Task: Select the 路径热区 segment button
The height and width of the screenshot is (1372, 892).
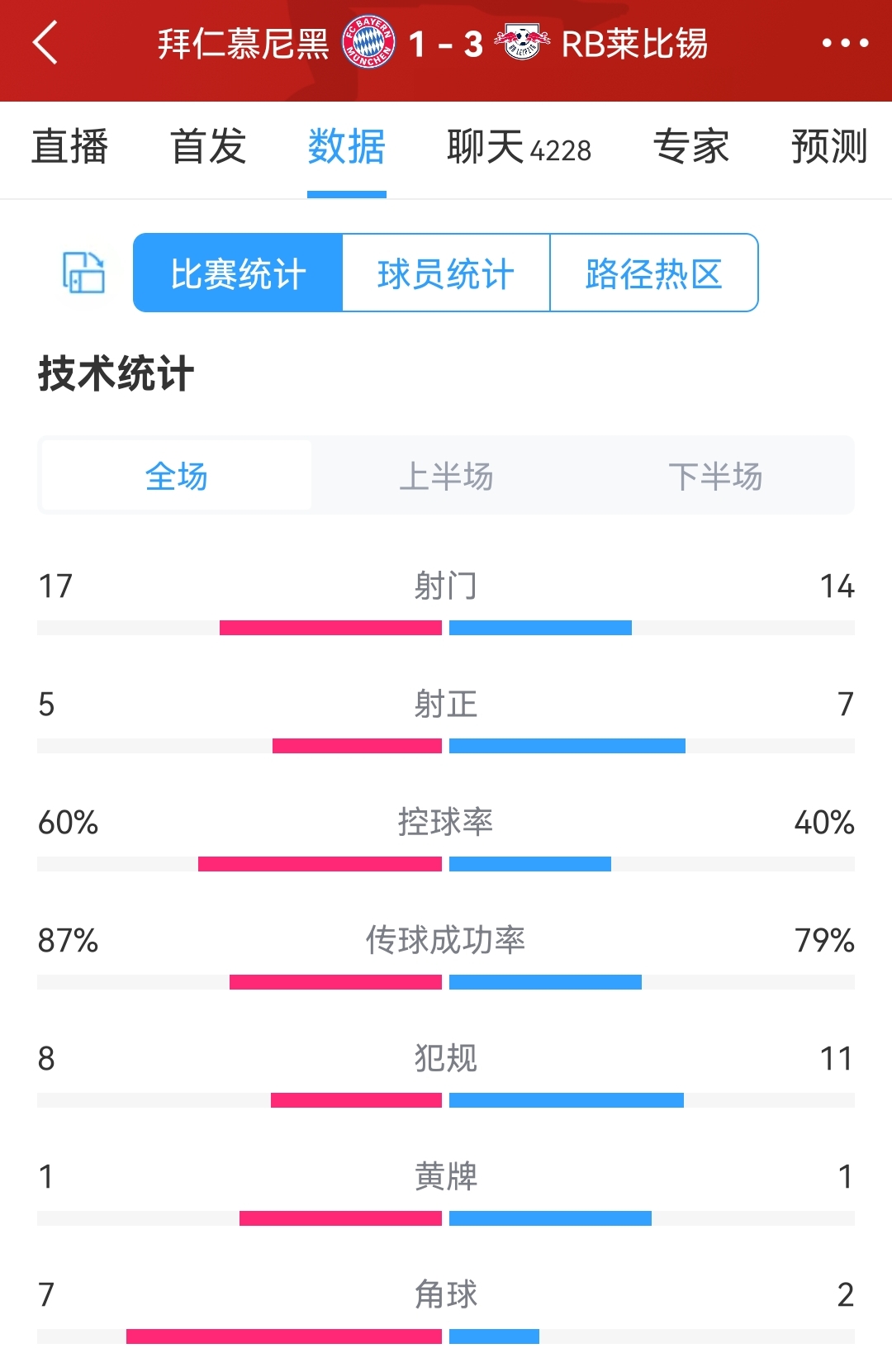Action: pos(654,273)
